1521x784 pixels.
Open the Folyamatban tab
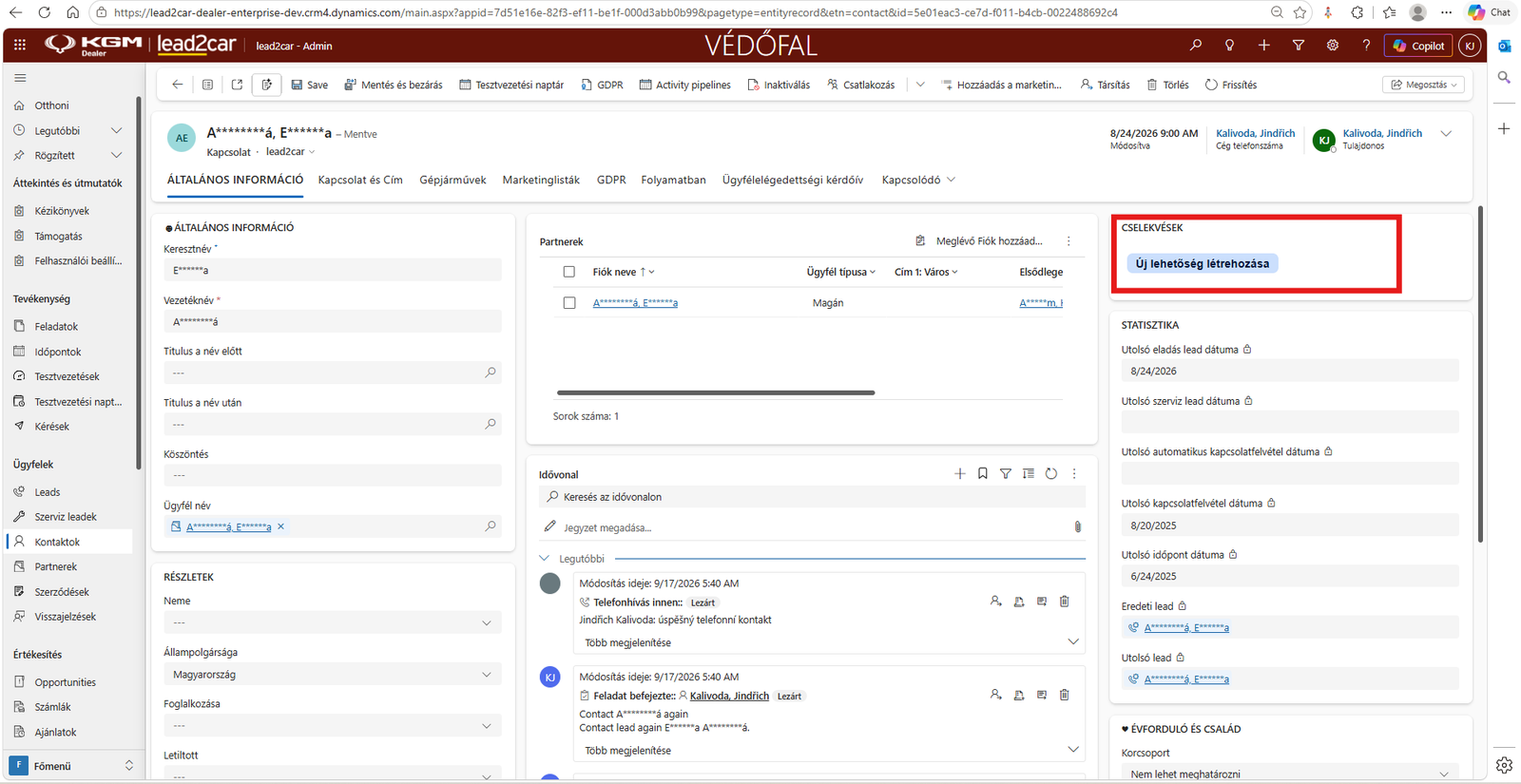673,180
